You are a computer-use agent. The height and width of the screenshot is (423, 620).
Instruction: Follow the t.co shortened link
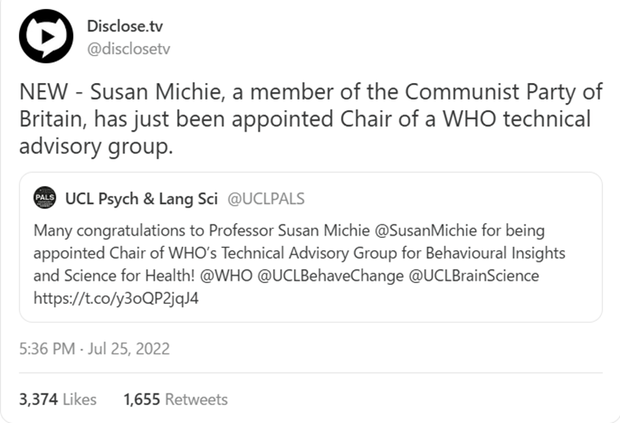(116, 297)
